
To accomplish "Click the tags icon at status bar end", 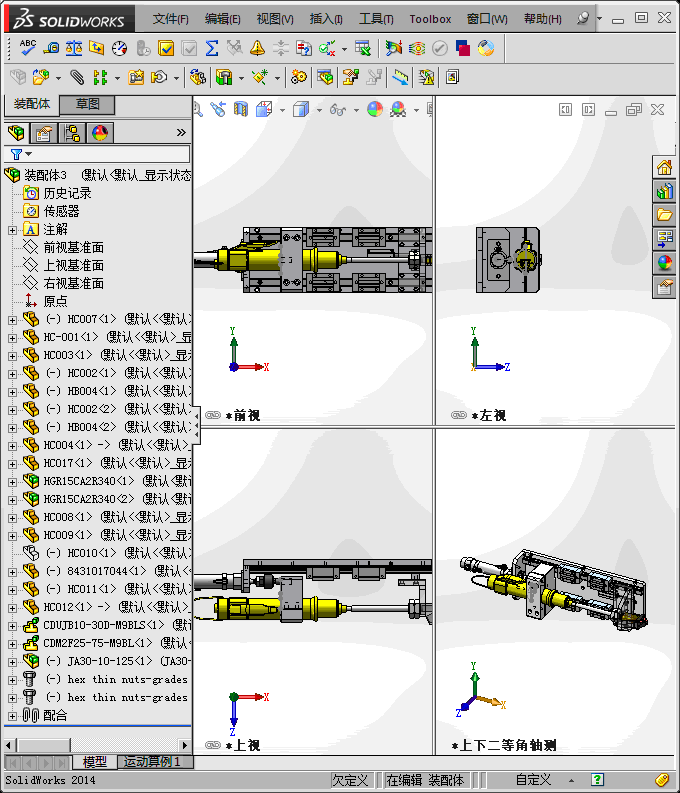I will point(662,779).
